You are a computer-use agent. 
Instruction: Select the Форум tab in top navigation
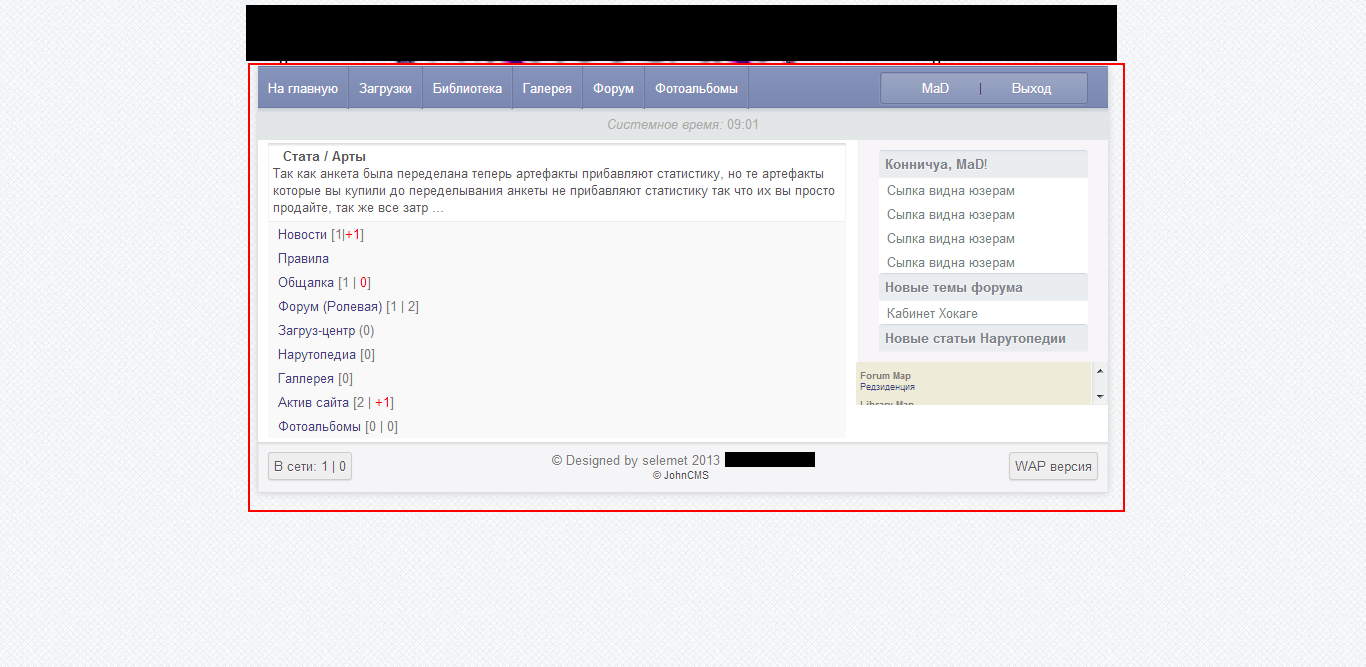pyautogui.click(x=613, y=89)
